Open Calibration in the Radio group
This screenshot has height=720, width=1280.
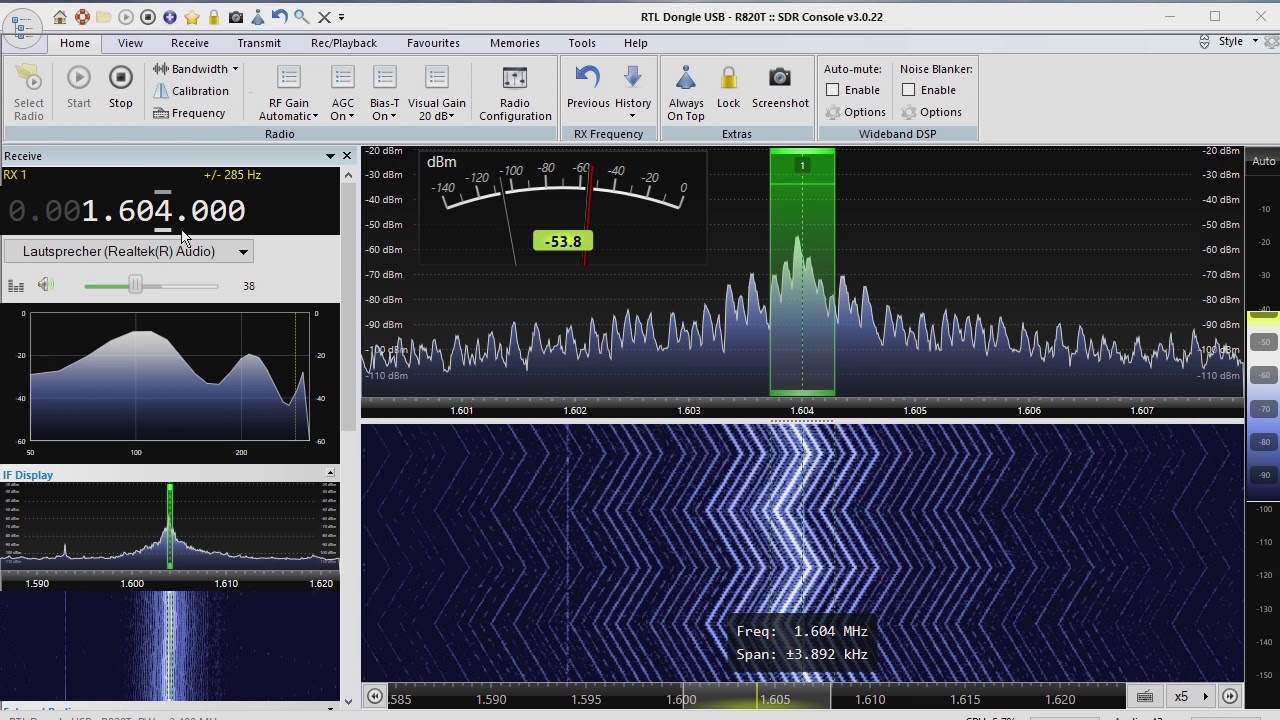click(x=191, y=91)
